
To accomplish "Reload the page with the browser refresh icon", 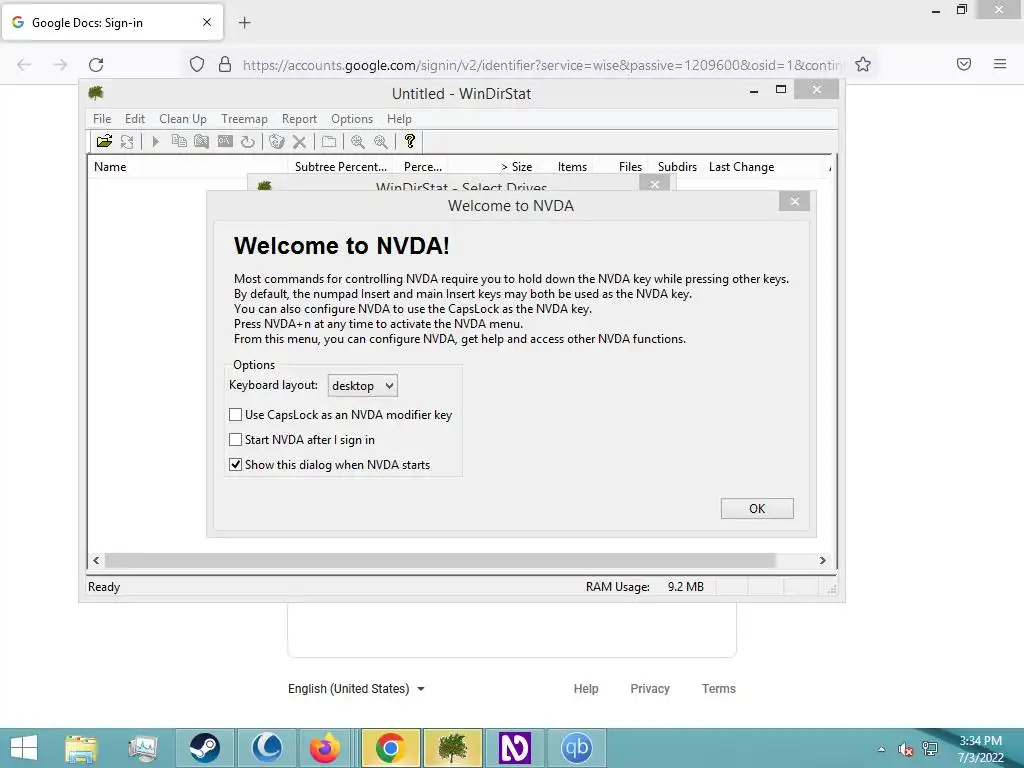I will pyautogui.click(x=96, y=64).
